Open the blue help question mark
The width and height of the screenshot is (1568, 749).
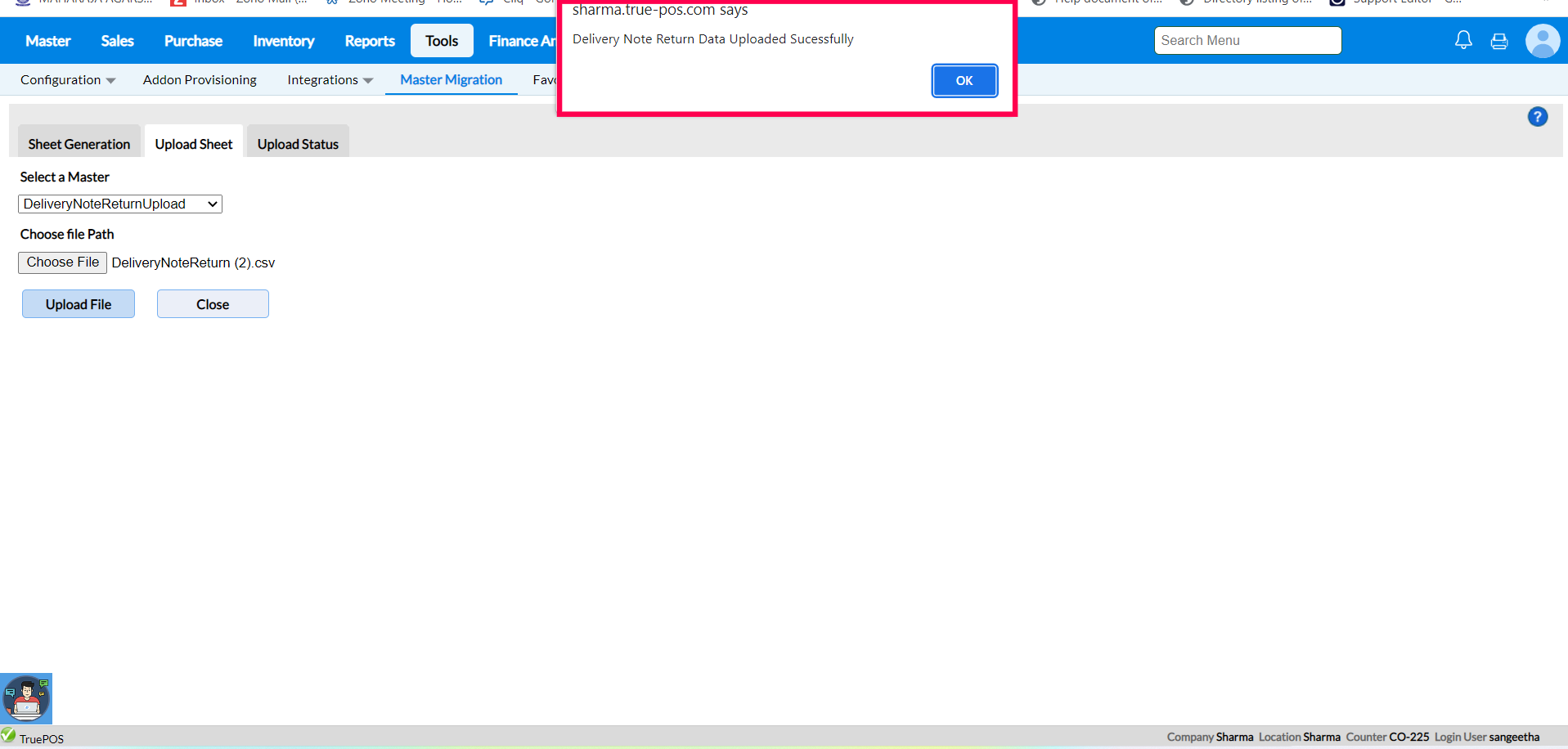(x=1538, y=117)
